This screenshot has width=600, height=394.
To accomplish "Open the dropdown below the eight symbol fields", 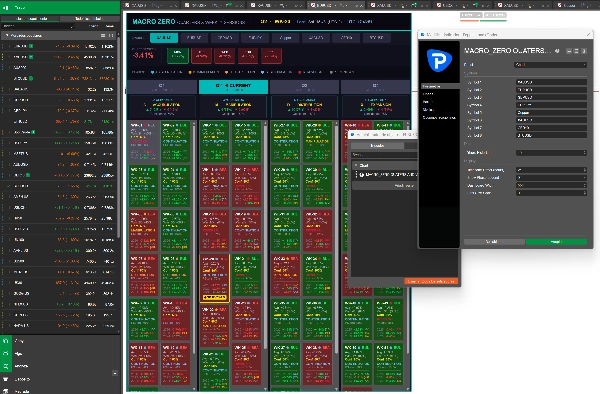I will coord(551,153).
